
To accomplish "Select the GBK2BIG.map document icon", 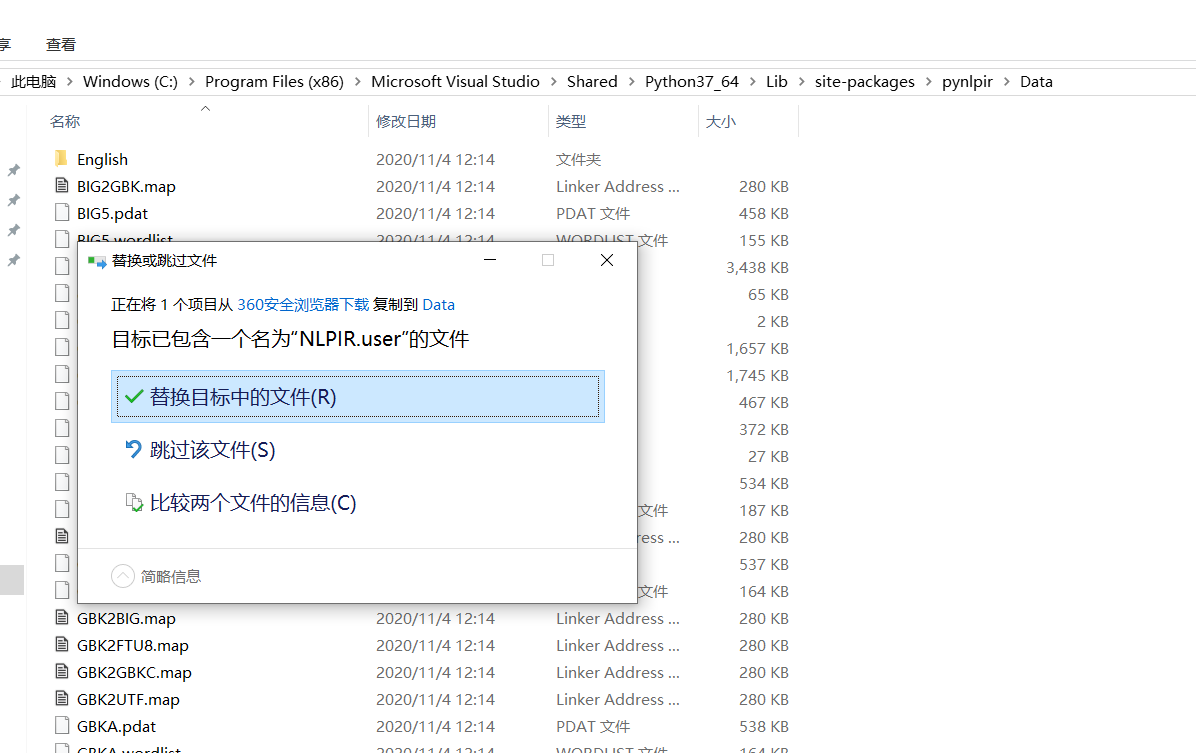I will click(62, 618).
